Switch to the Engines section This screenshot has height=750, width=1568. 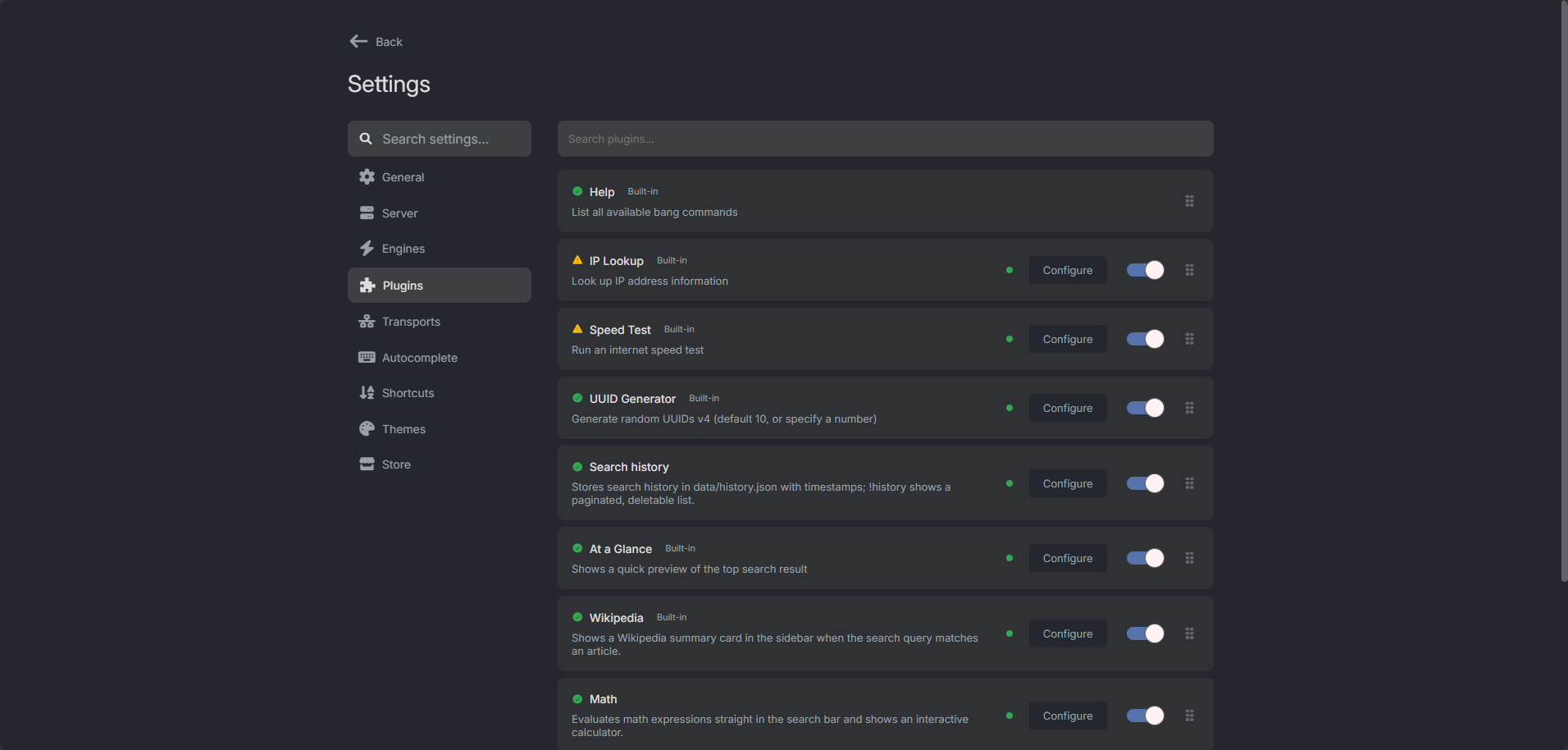(440, 249)
